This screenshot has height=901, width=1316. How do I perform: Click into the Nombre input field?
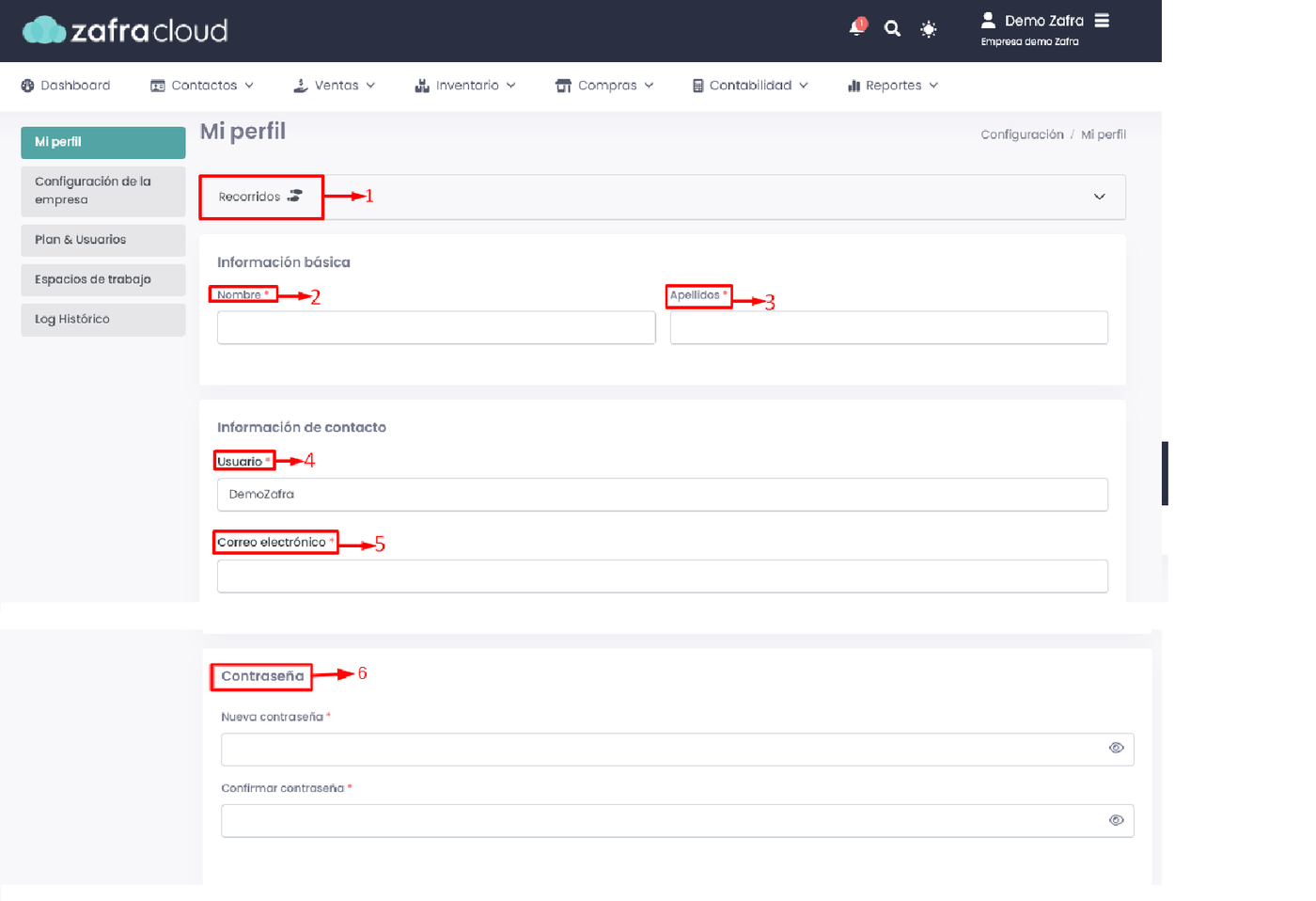[x=436, y=327]
